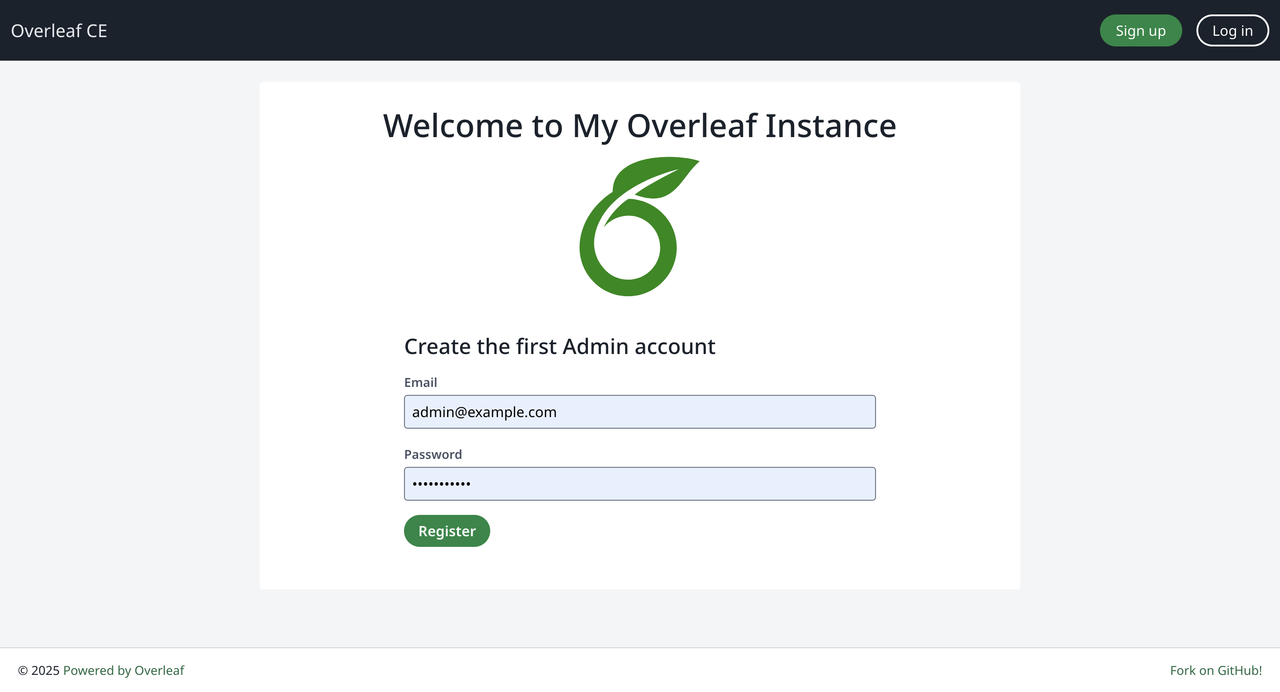Click the Register button's text label
This screenshot has height=692, width=1280.
(446, 530)
